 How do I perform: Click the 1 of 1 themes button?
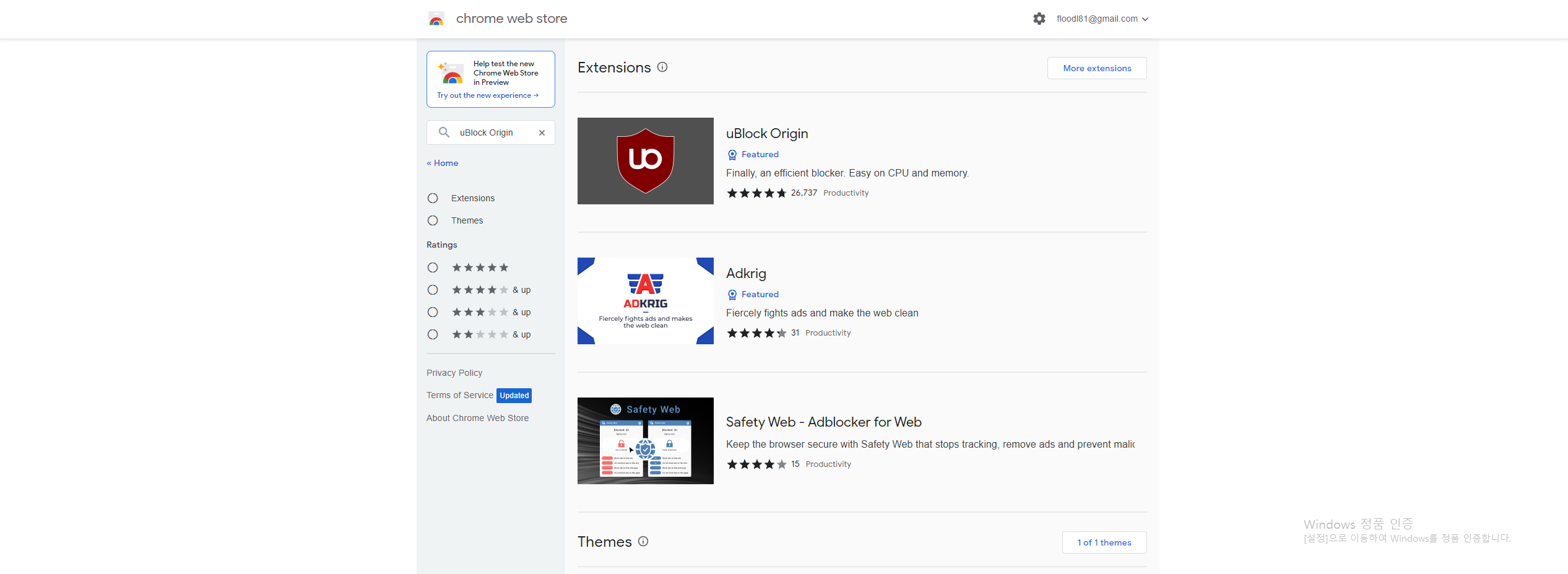click(1104, 542)
